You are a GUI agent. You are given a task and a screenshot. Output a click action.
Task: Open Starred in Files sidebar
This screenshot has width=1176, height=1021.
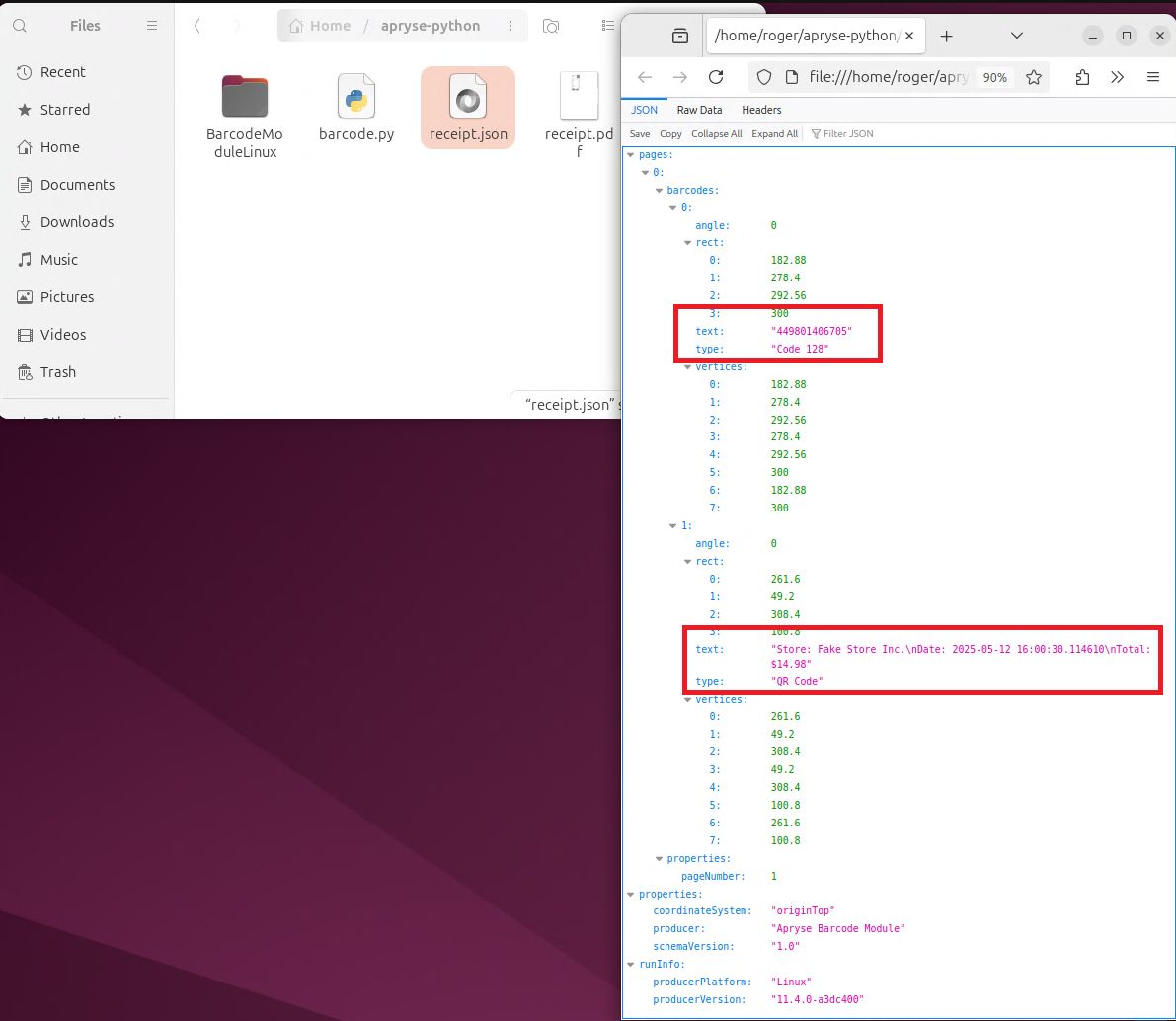point(87,110)
